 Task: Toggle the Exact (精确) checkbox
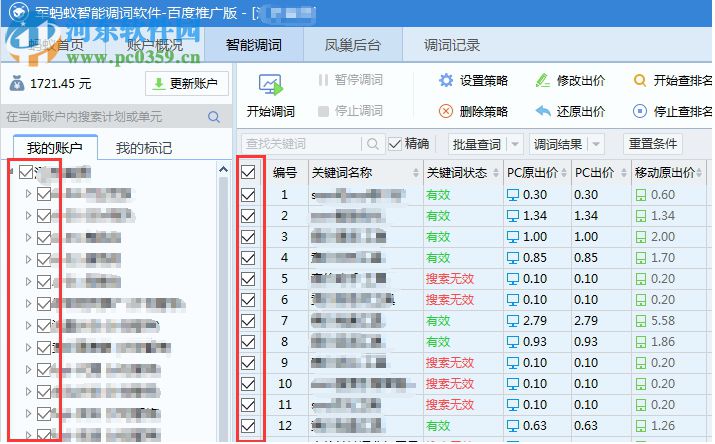point(394,144)
